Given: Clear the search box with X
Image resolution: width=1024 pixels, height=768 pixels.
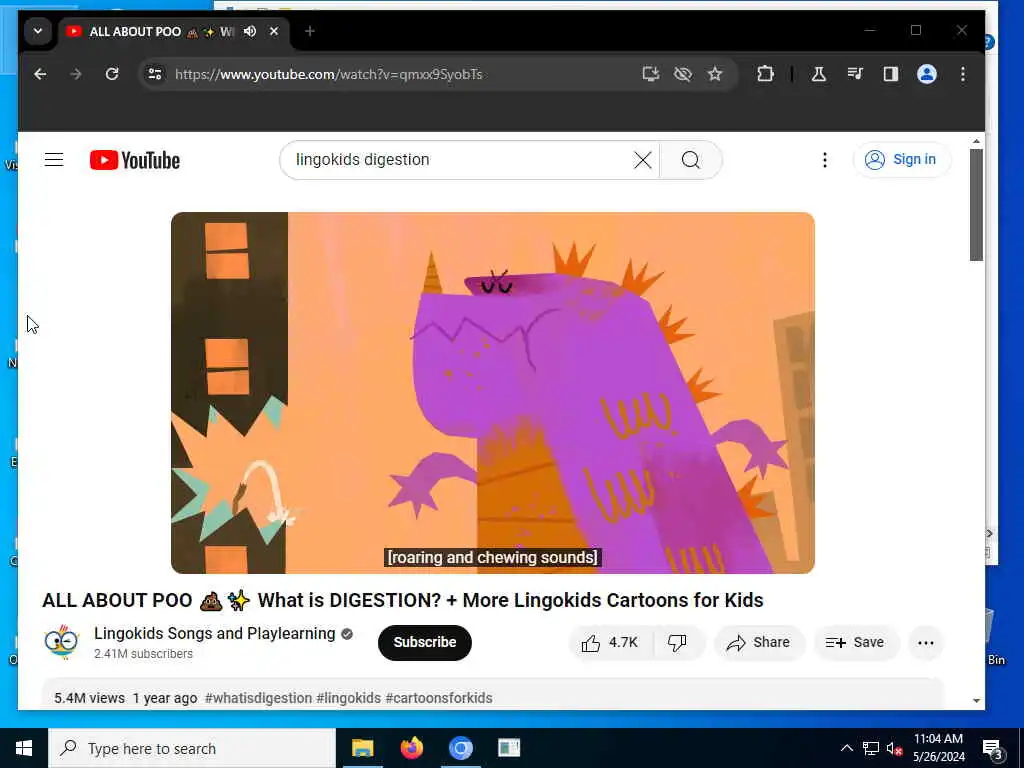Looking at the screenshot, I should 643,160.
